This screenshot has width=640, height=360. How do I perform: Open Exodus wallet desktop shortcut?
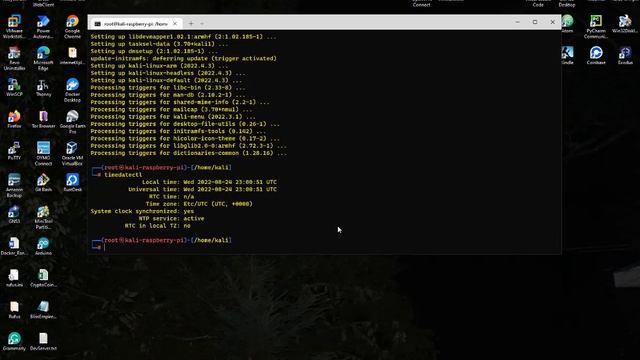click(625, 56)
